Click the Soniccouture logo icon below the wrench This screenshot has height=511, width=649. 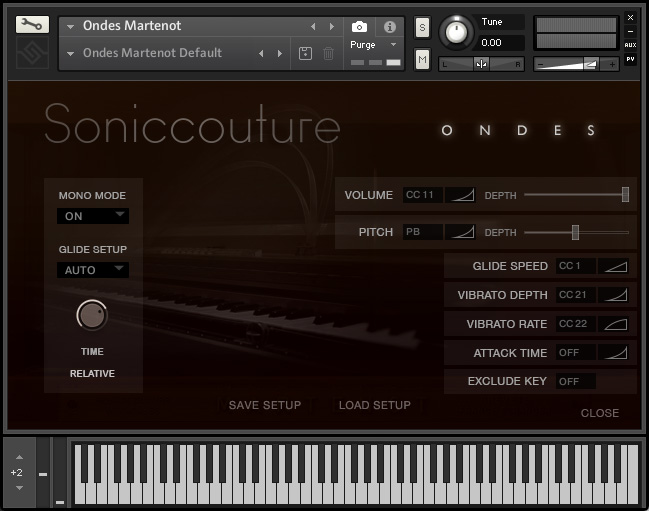tap(32, 53)
